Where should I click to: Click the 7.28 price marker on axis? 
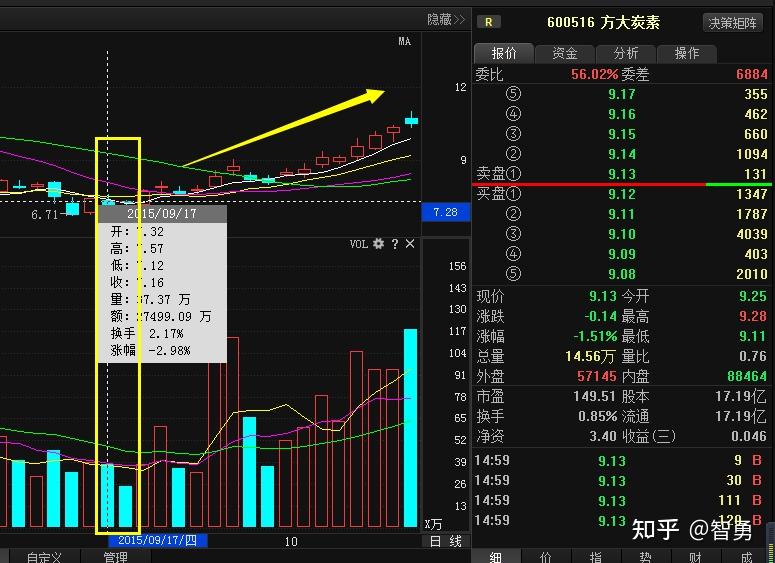(x=445, y=212)
